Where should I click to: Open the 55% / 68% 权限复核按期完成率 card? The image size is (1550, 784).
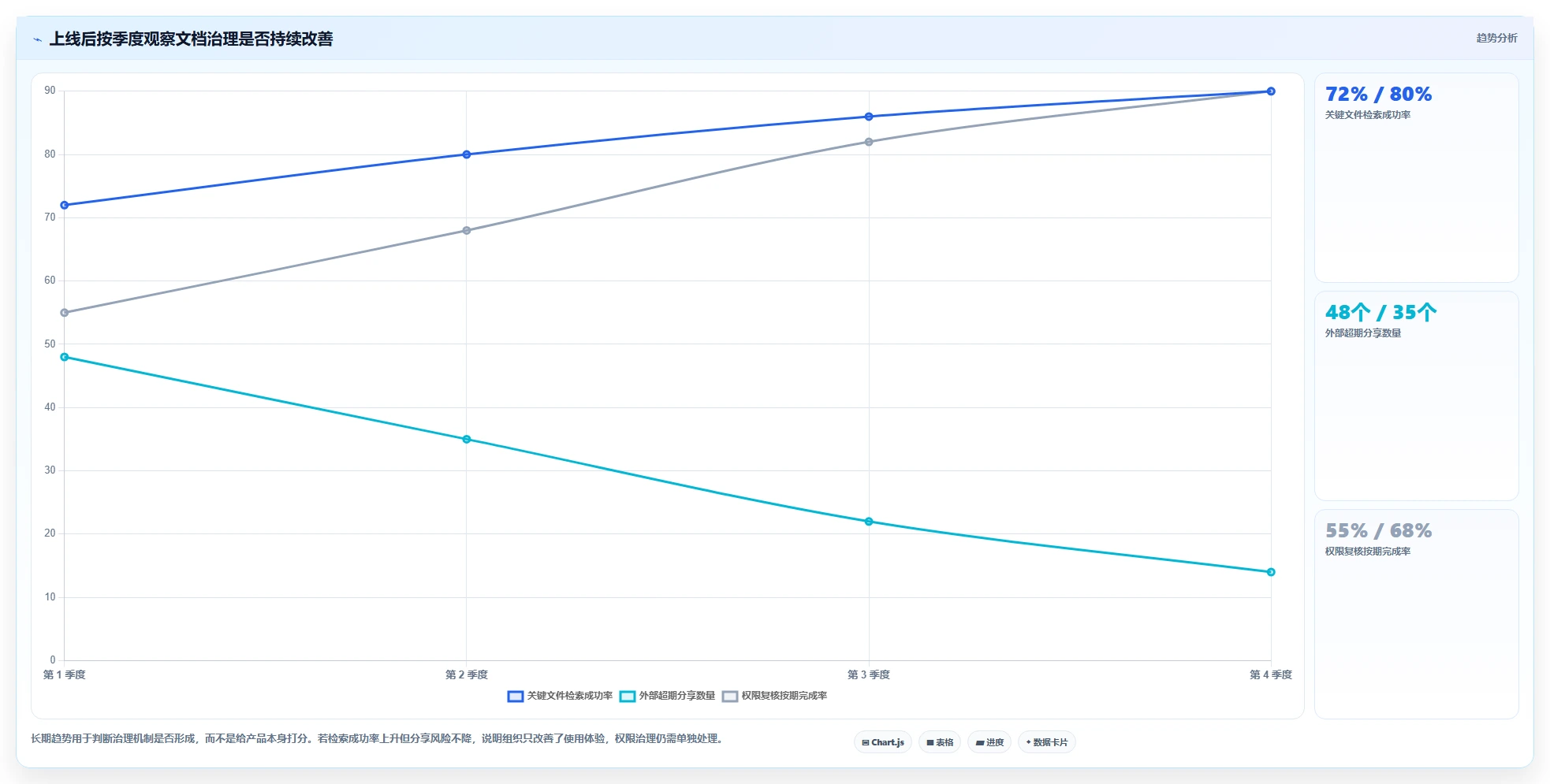coord(1416,615)
